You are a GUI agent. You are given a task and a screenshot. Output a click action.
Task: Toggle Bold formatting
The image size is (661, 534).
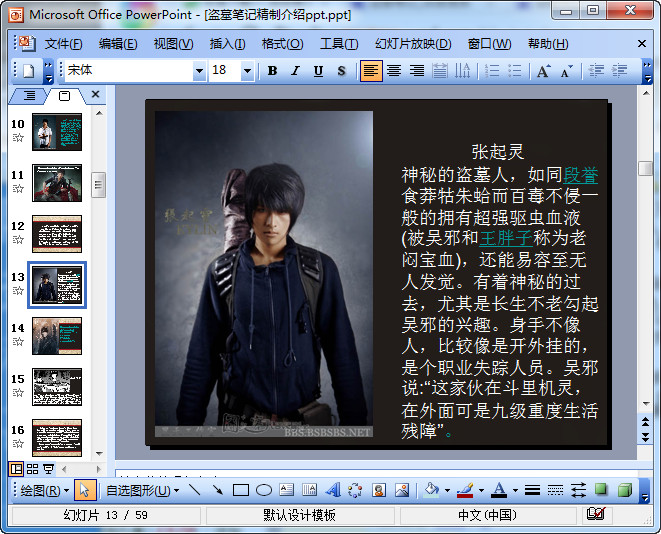272,71
